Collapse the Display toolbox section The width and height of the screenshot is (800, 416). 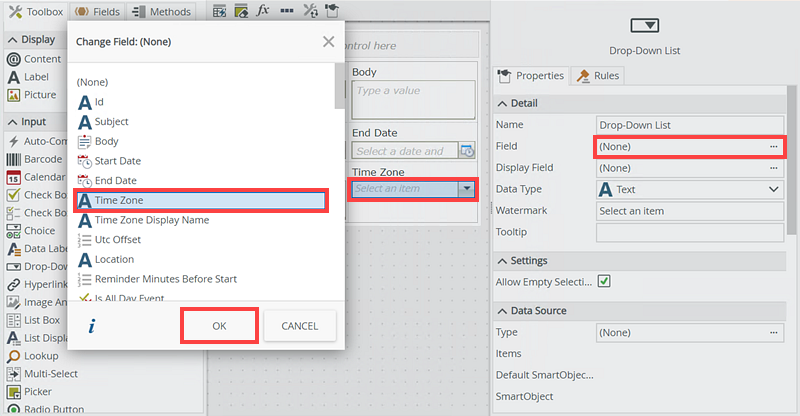pyautogui.click(x=13, y=39)
